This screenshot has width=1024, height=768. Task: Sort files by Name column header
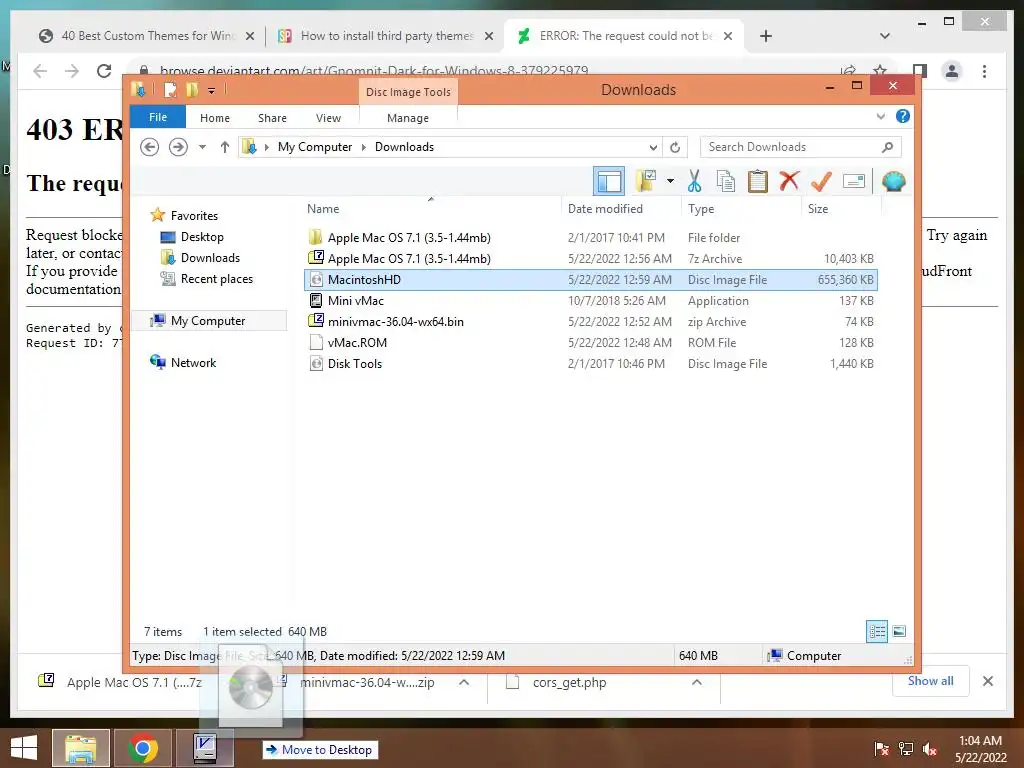(x=431, y=209)
